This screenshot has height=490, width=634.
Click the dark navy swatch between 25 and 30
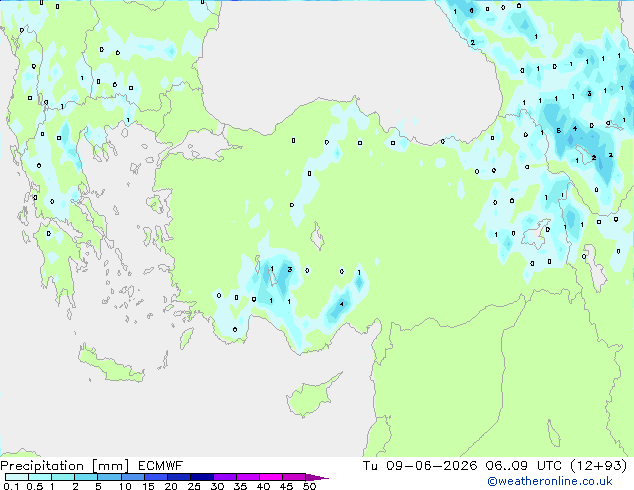coord(202,477)
